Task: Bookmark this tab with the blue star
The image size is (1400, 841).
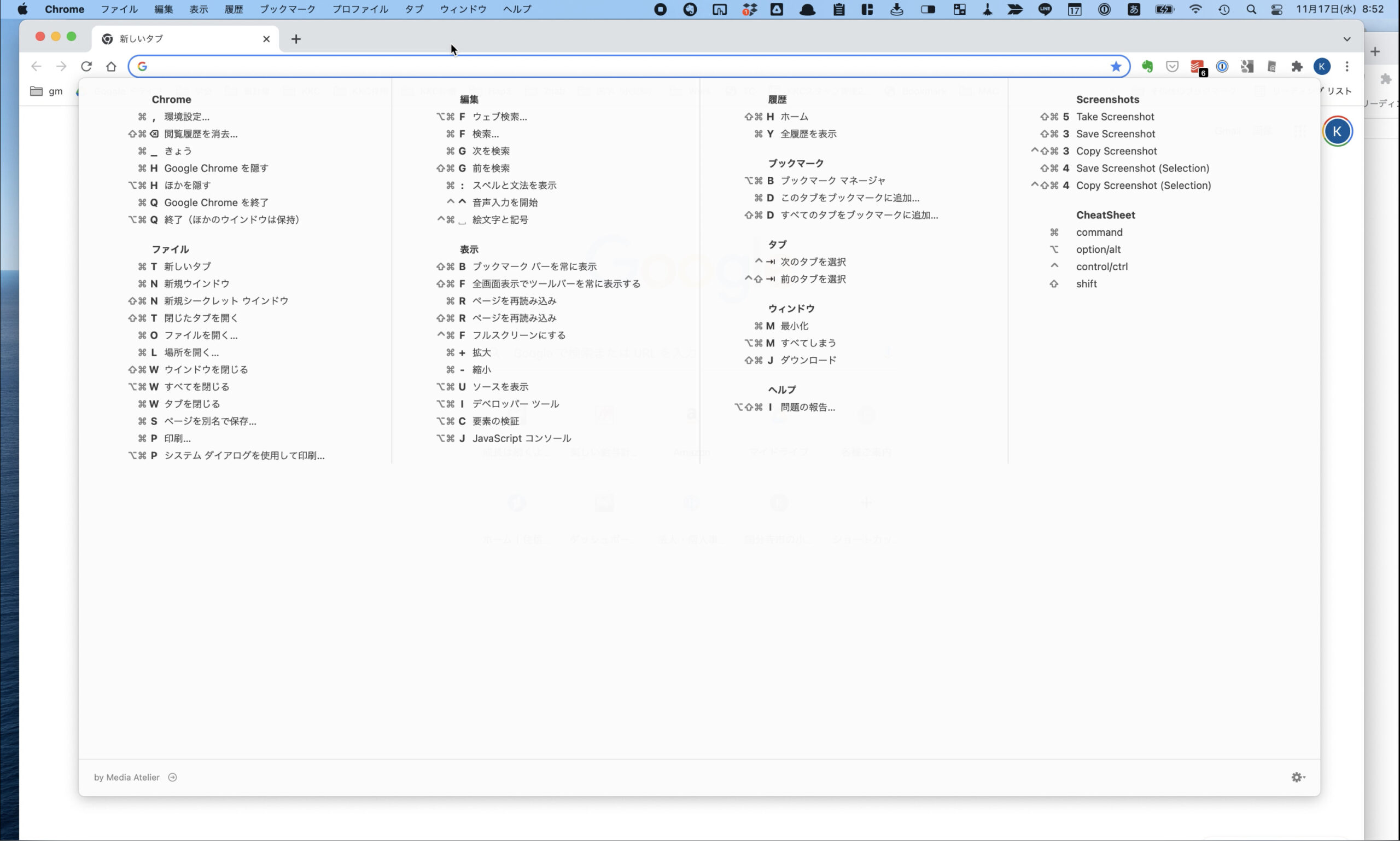Action: click(x=1116, y=66)
